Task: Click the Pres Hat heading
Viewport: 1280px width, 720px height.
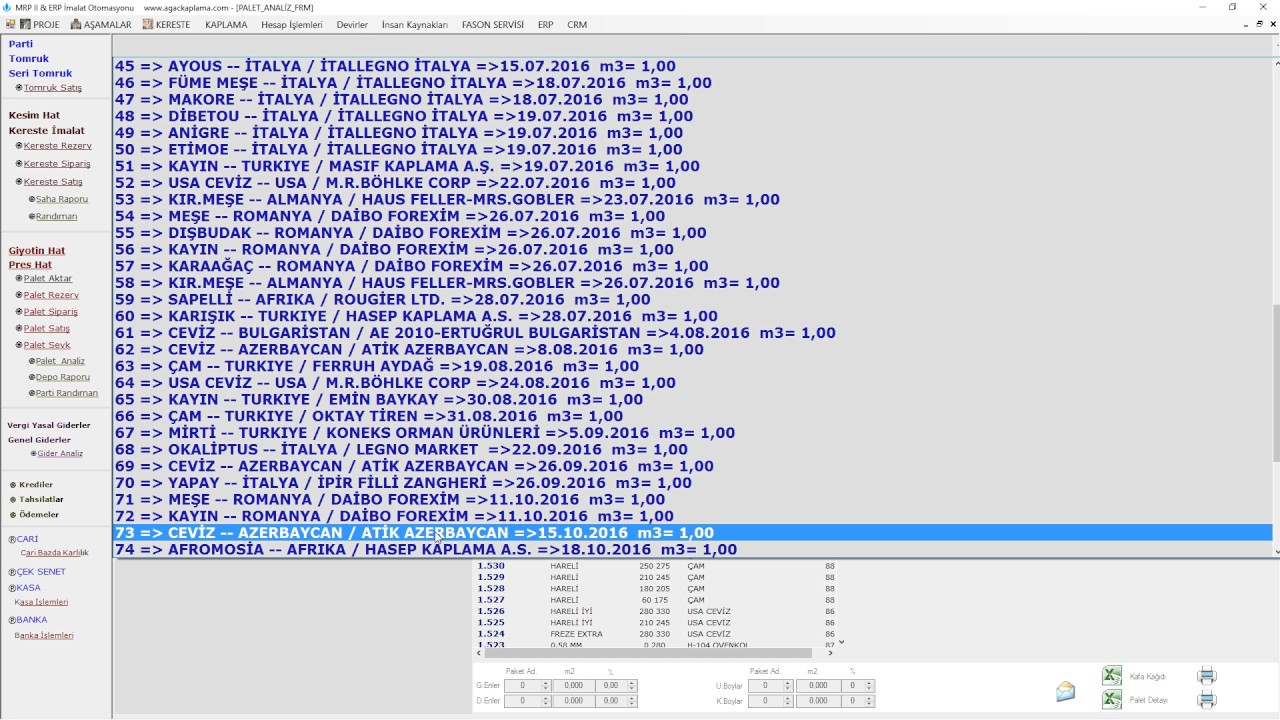Action: (30, 265)
